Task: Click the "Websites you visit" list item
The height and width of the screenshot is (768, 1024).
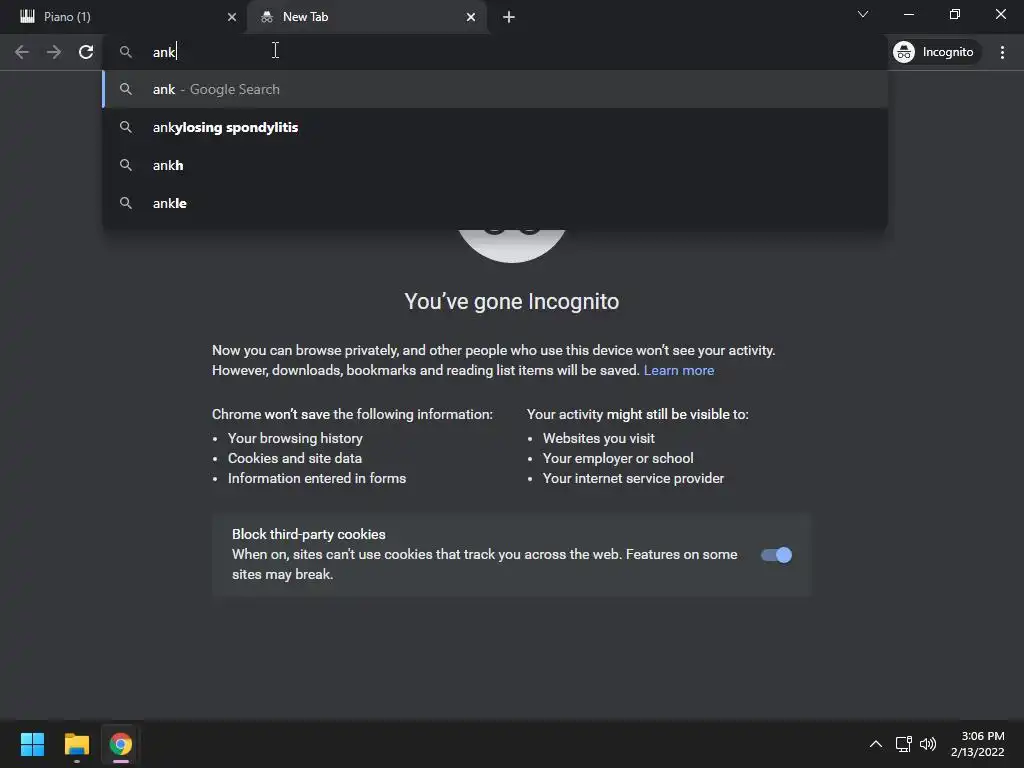Action: [598, 438]
